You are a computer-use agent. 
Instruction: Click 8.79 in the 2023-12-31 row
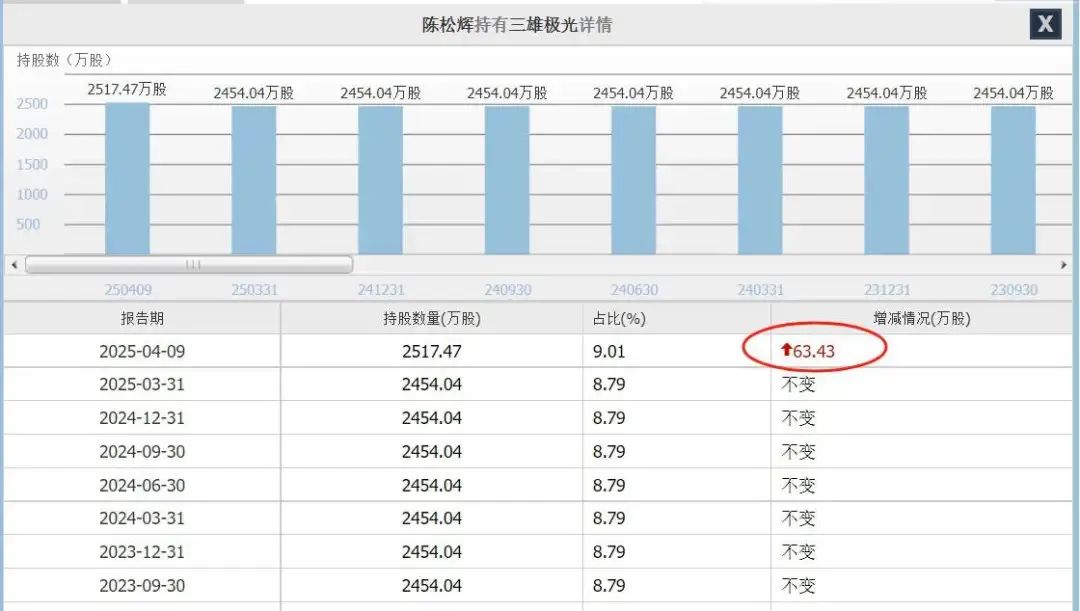point(609,552)
